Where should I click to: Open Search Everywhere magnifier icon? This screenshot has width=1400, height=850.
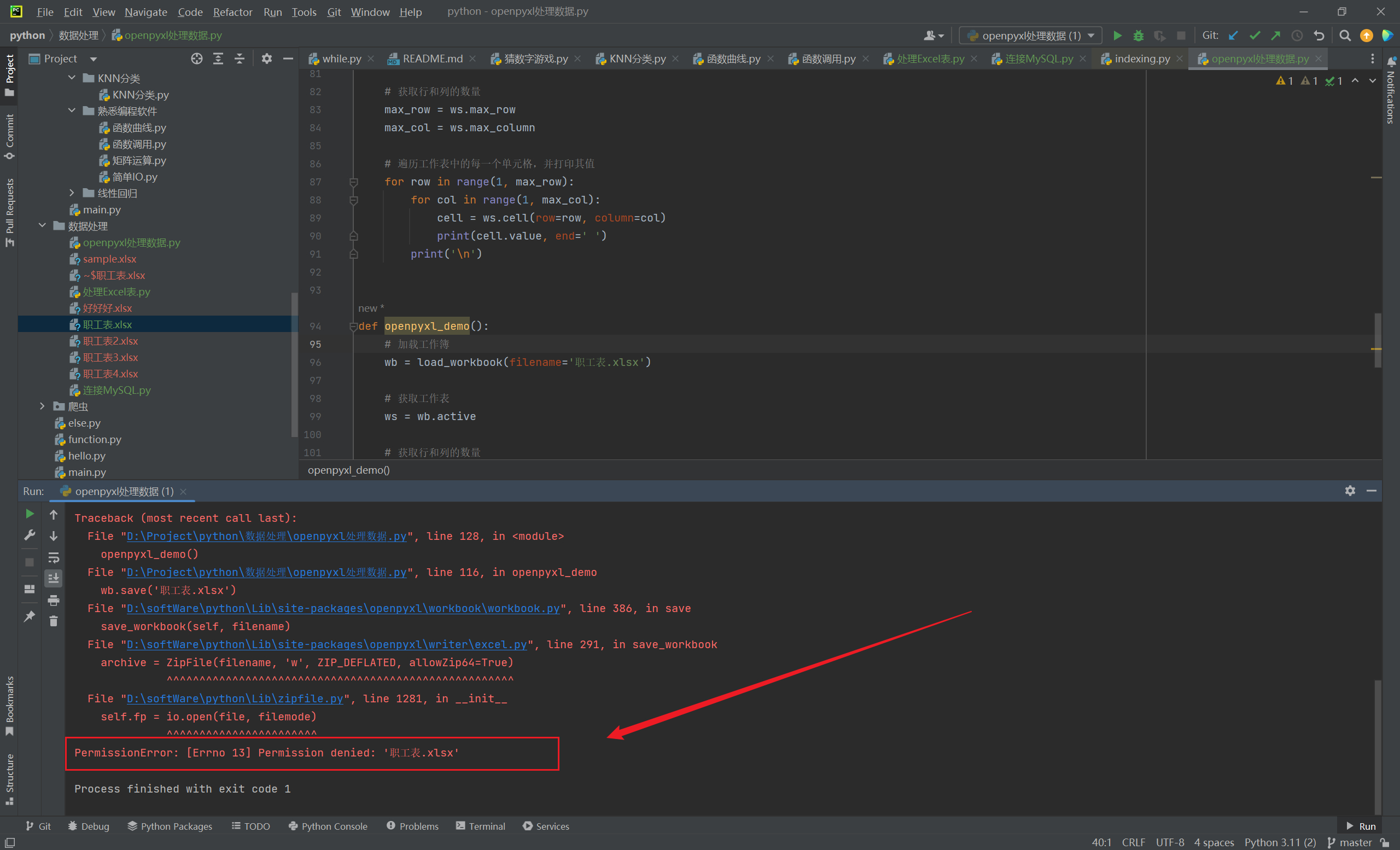1345,35
